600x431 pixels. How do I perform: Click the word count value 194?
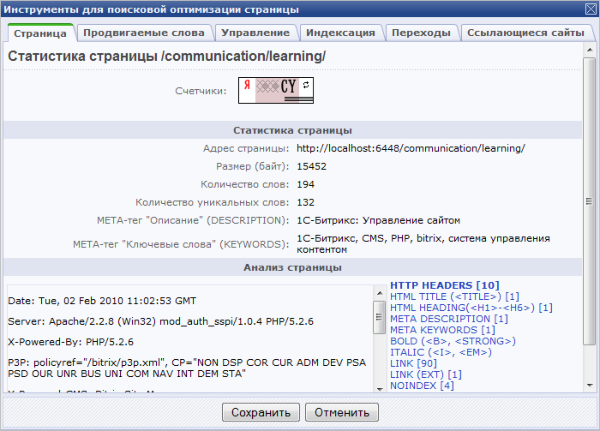(305, 184)
